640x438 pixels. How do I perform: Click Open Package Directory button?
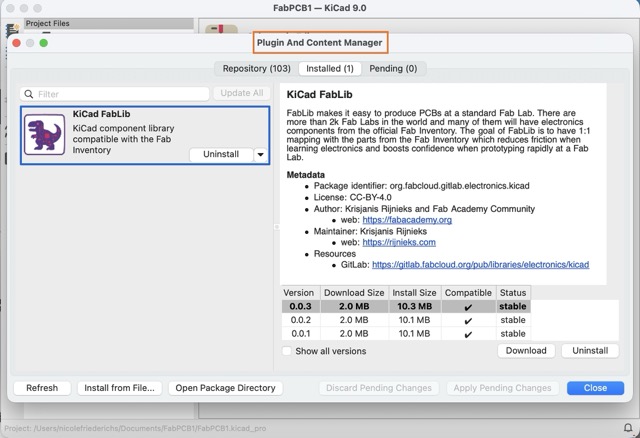[x=225, y=388]
